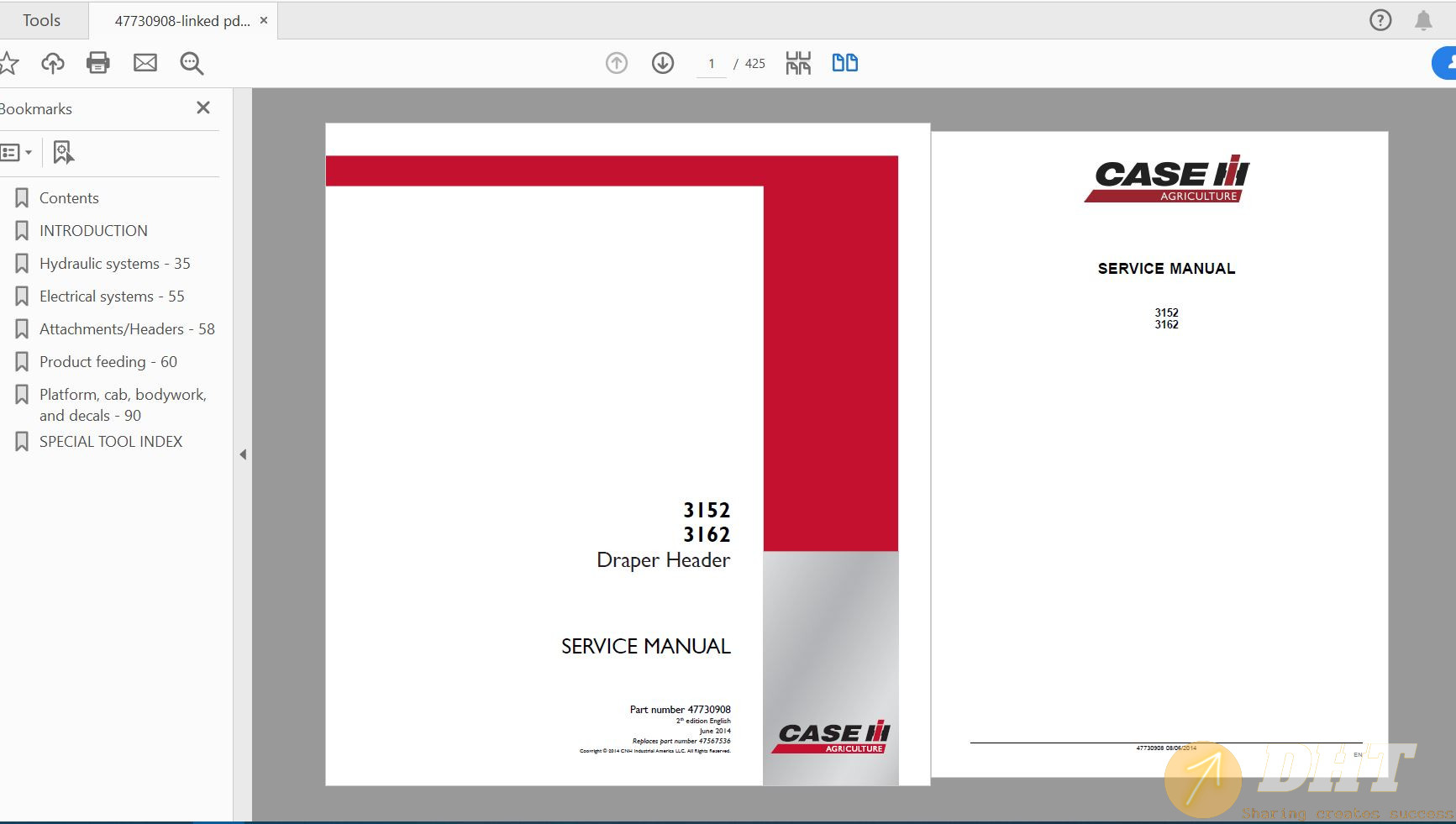Select the expand current bookmark icon
This screenshot has width=1456, height=824.
tap(63, 152)
